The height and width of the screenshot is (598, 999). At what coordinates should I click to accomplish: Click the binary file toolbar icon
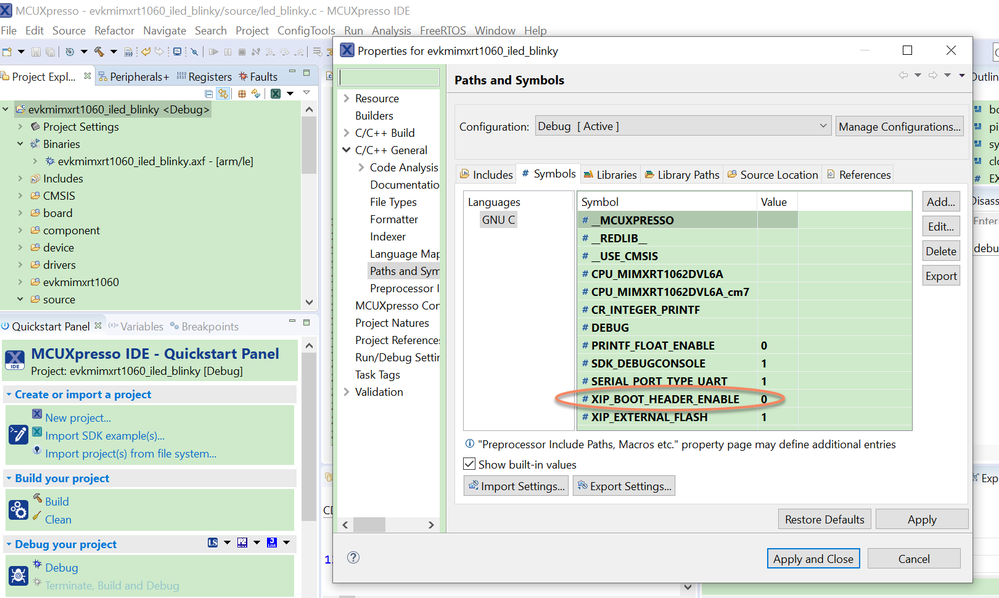[x=128, y=52]
